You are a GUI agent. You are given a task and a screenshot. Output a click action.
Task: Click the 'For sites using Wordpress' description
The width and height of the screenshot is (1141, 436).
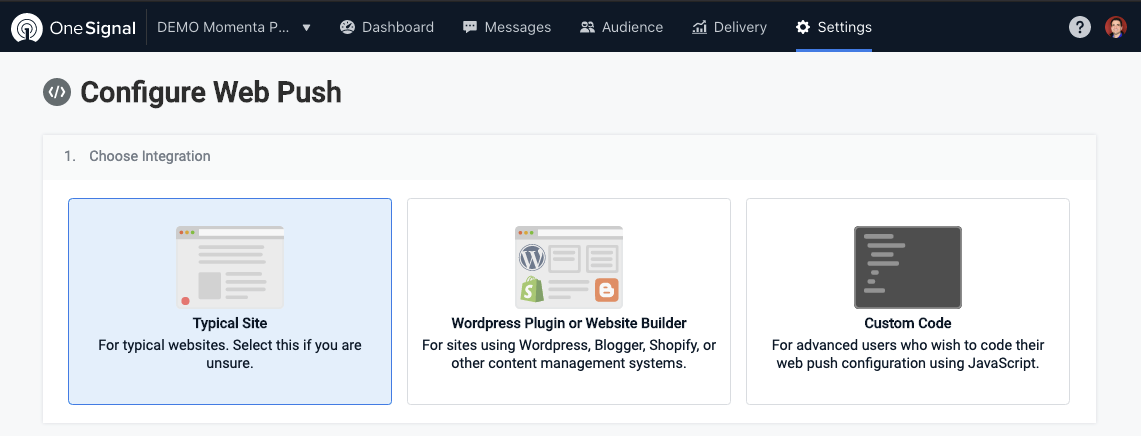[x=569, y=354]
